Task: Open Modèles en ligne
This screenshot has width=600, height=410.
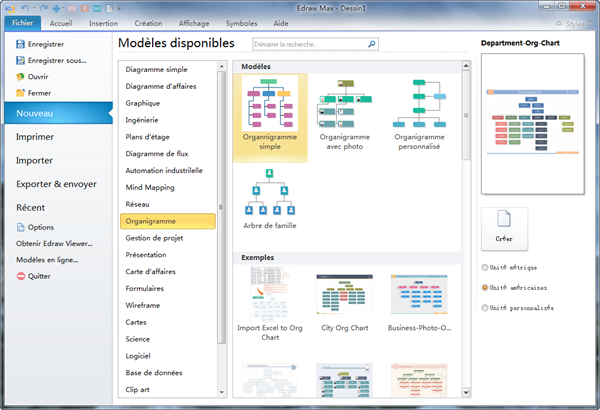Action: click(47, 260)
